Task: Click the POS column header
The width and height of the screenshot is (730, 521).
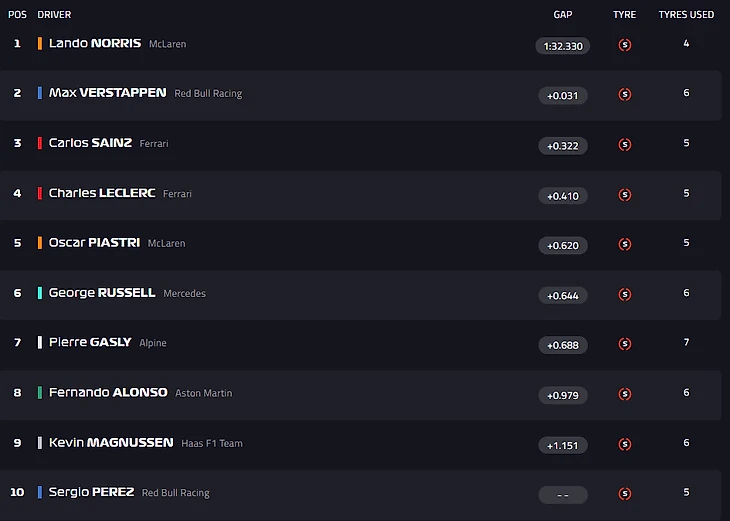Action: 17,15
